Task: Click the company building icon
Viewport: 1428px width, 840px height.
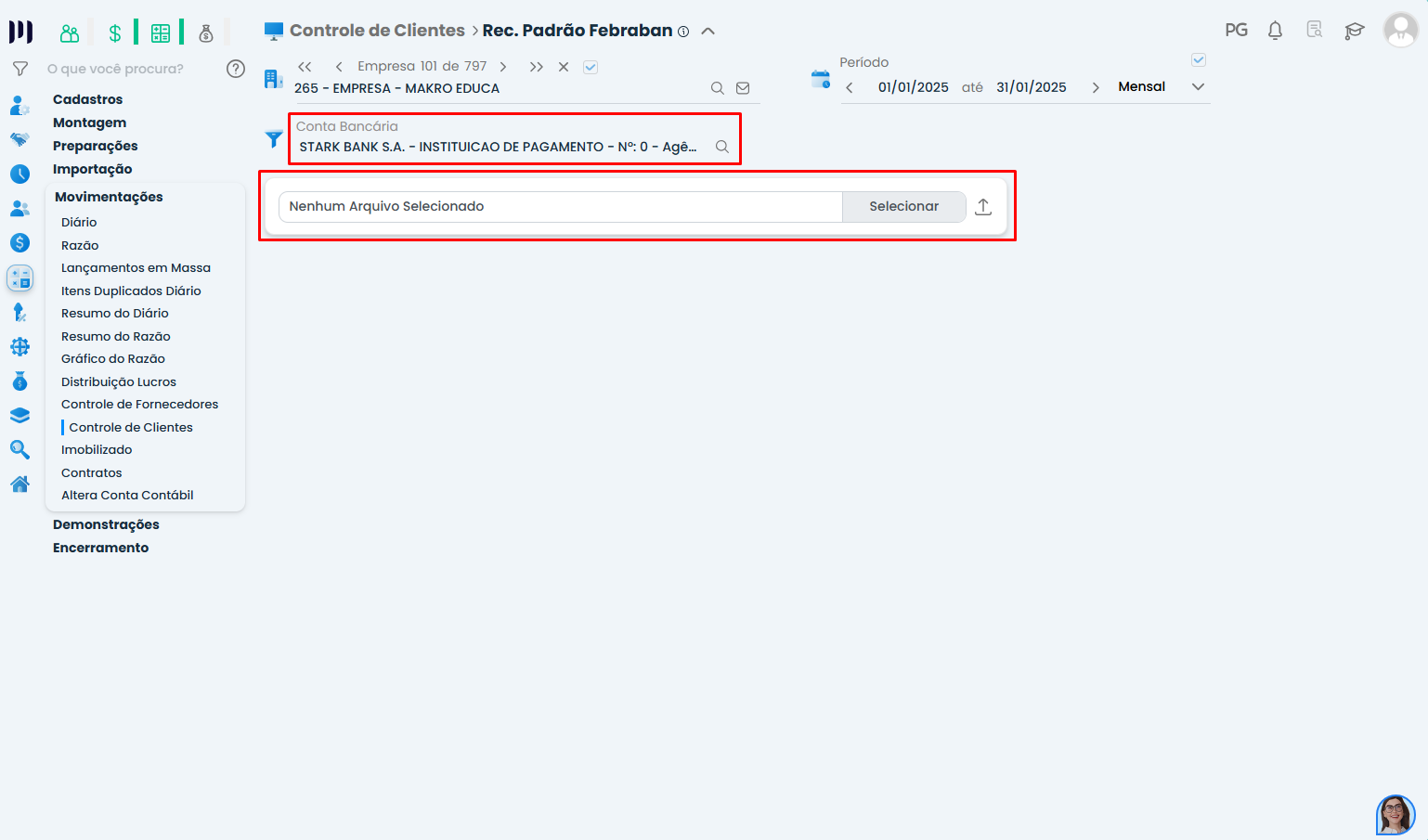Action: click(273, 79)
